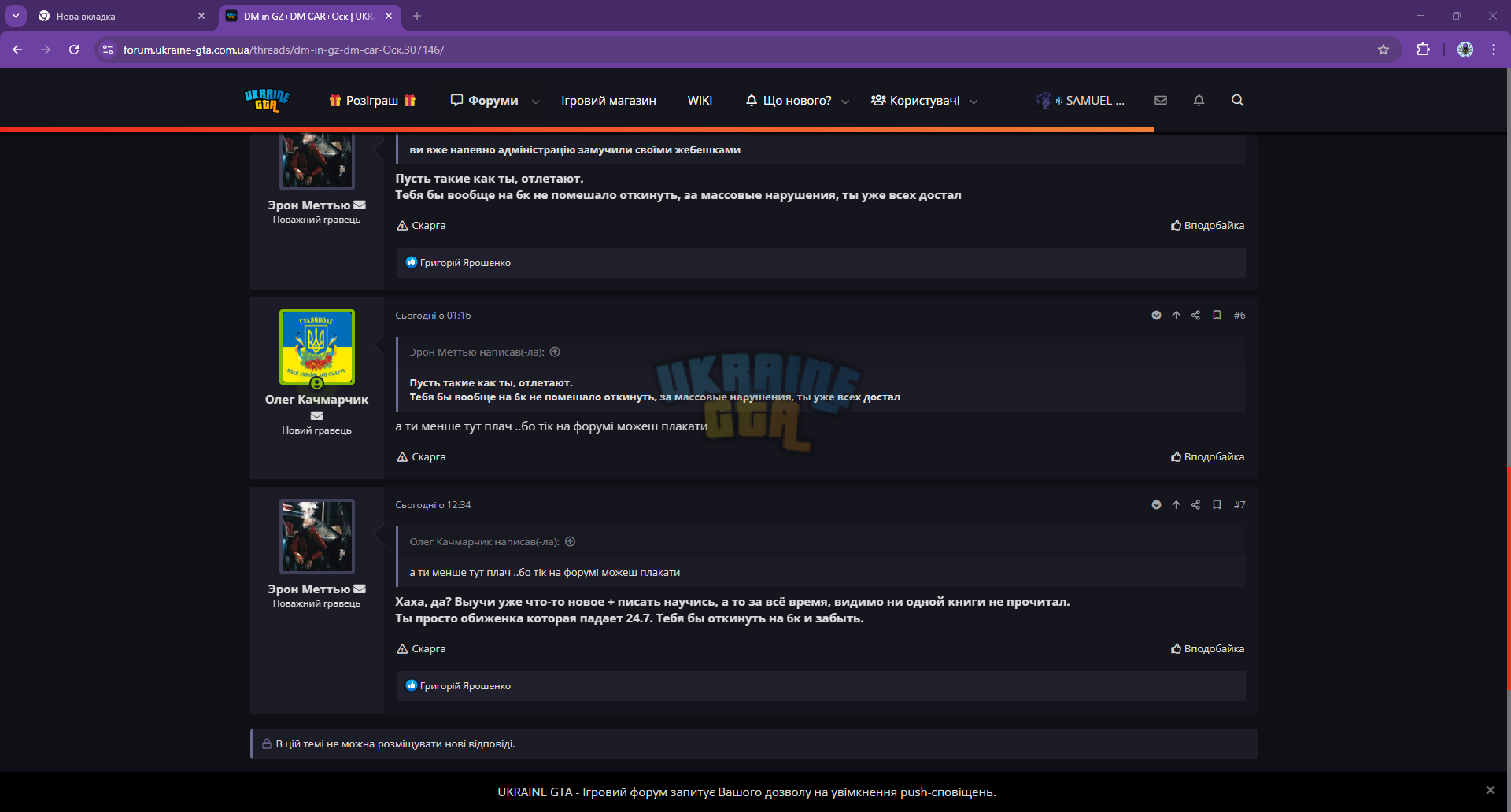This screenshot has height=812, width=1511.
Task: Open Олег Качмарчик's profile name link
Action: 316,400
